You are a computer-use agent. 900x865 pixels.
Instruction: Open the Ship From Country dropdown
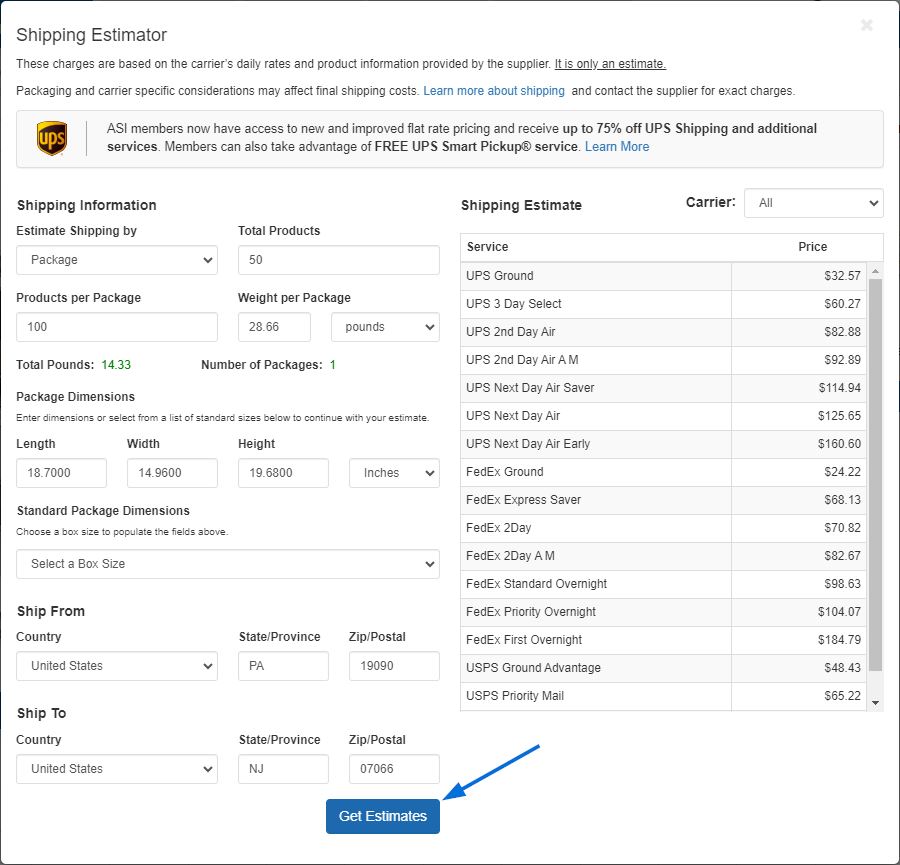(117, 666)
